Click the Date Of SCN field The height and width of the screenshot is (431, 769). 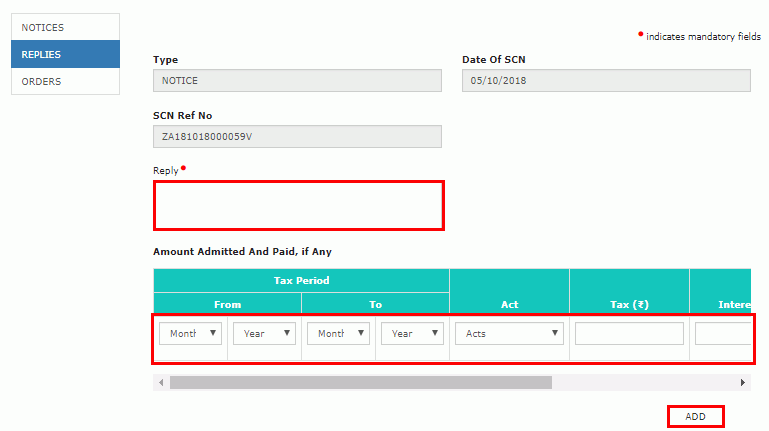[606, 80]
